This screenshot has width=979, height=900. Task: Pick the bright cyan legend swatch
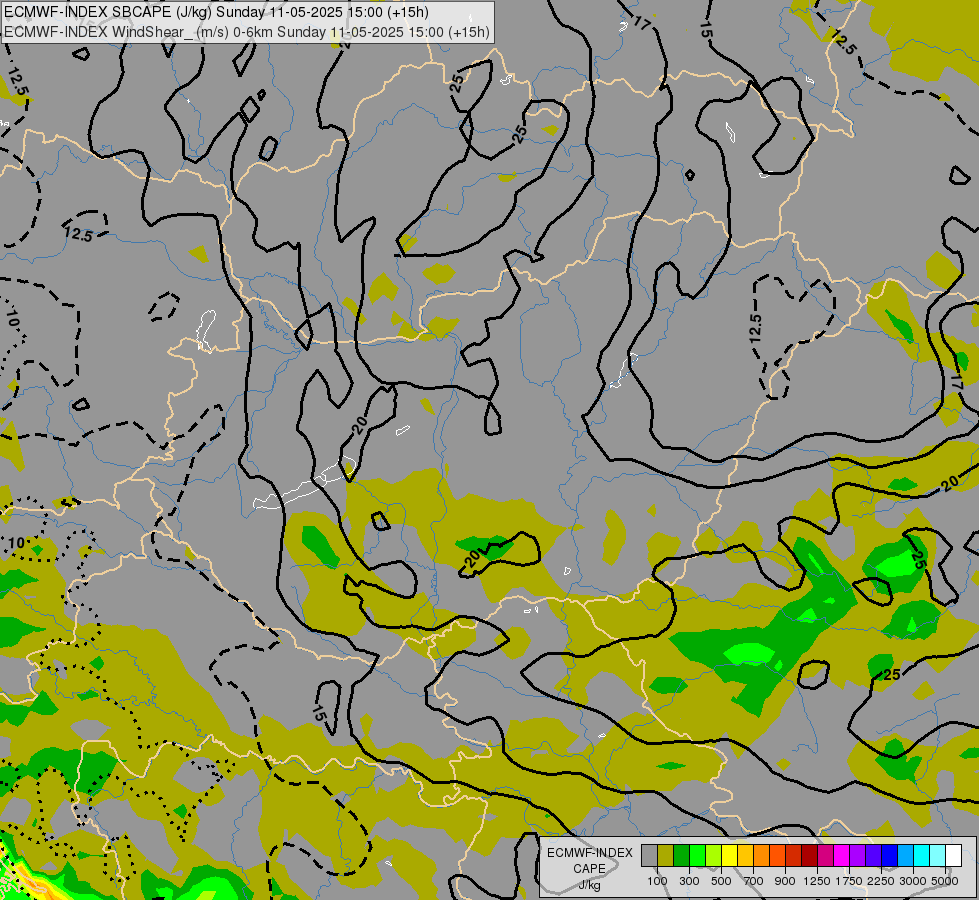[x=921, y=856]
